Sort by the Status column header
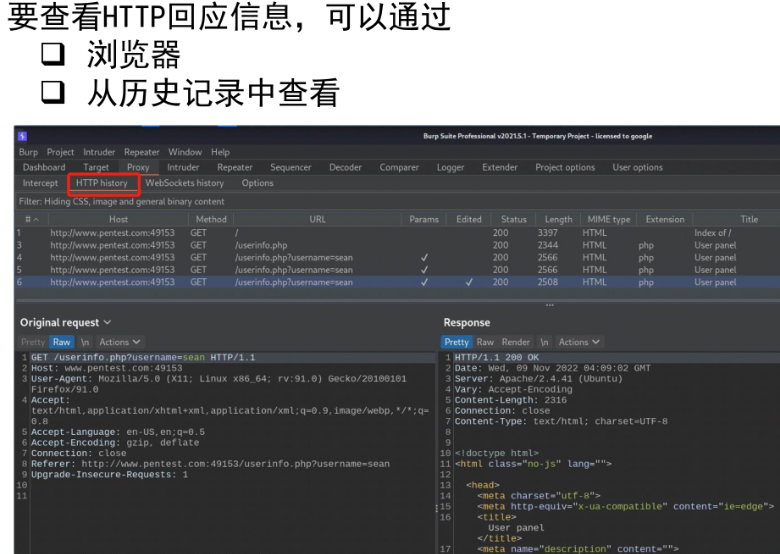 point(514,219)
